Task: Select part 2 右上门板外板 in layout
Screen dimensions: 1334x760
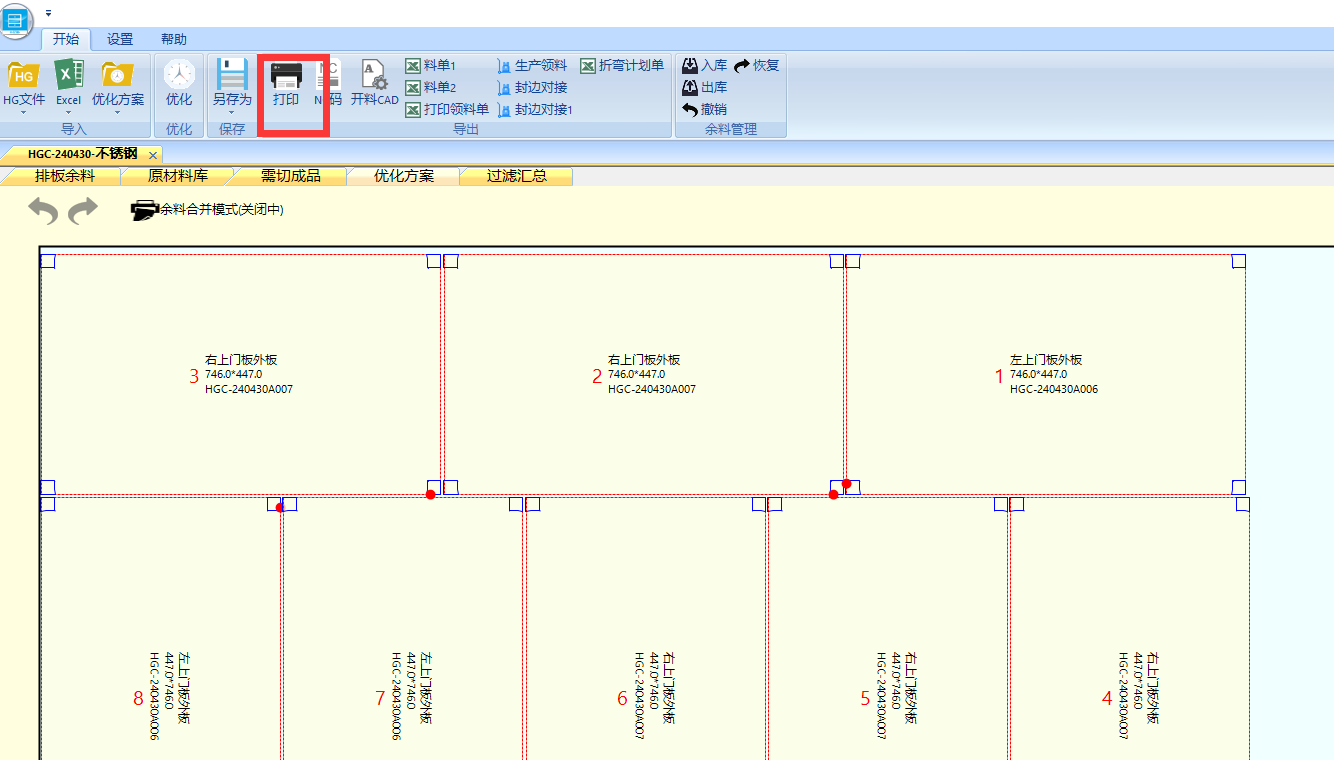Action: [643, 374]
